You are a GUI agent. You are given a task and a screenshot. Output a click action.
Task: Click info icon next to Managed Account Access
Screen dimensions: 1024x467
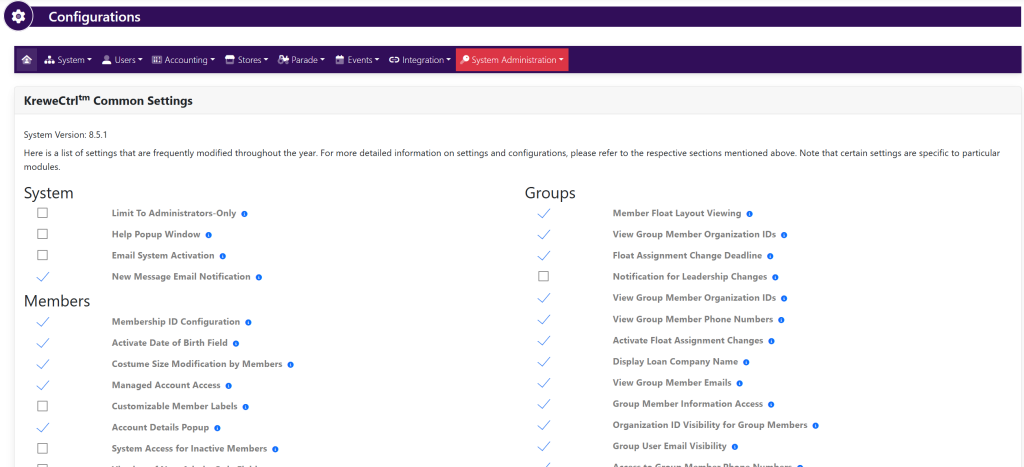pyautogui.click(x=229, y=386)
